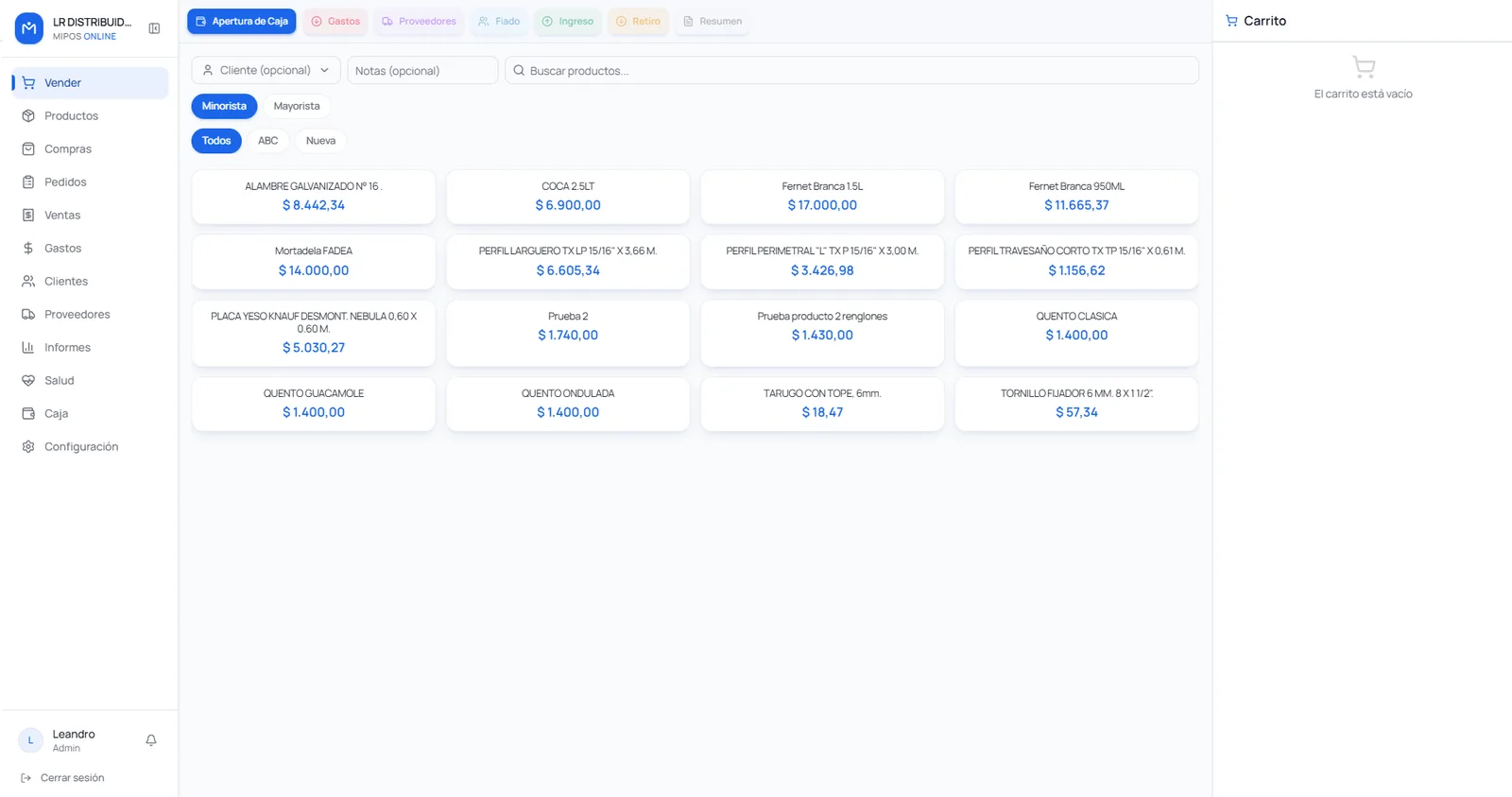Open the Cliente (opcional) dropdown
1512x797 pixels.
(x=266, y=70)
